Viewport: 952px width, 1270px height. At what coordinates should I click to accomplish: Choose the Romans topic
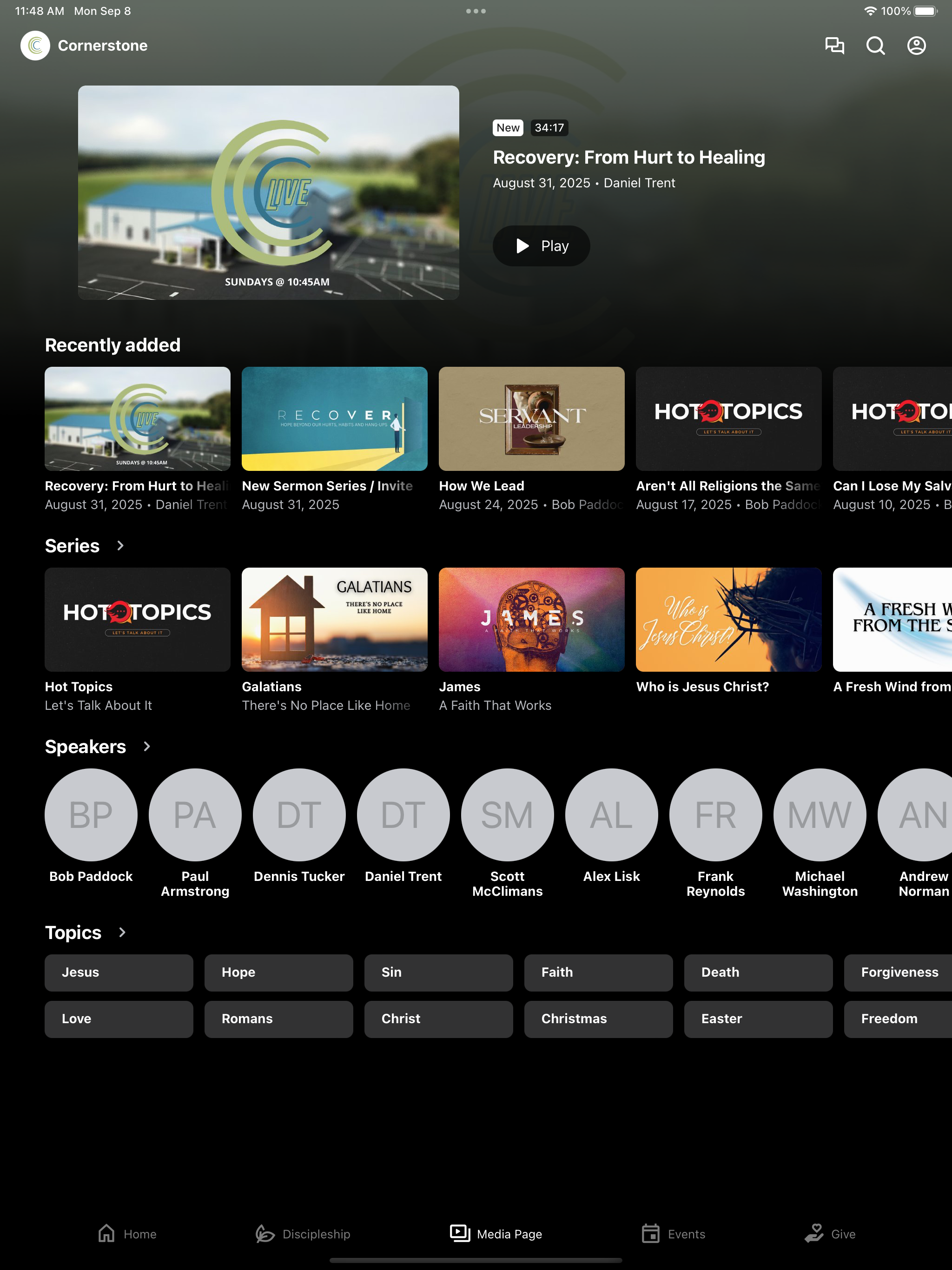[x=278, y=1019]
